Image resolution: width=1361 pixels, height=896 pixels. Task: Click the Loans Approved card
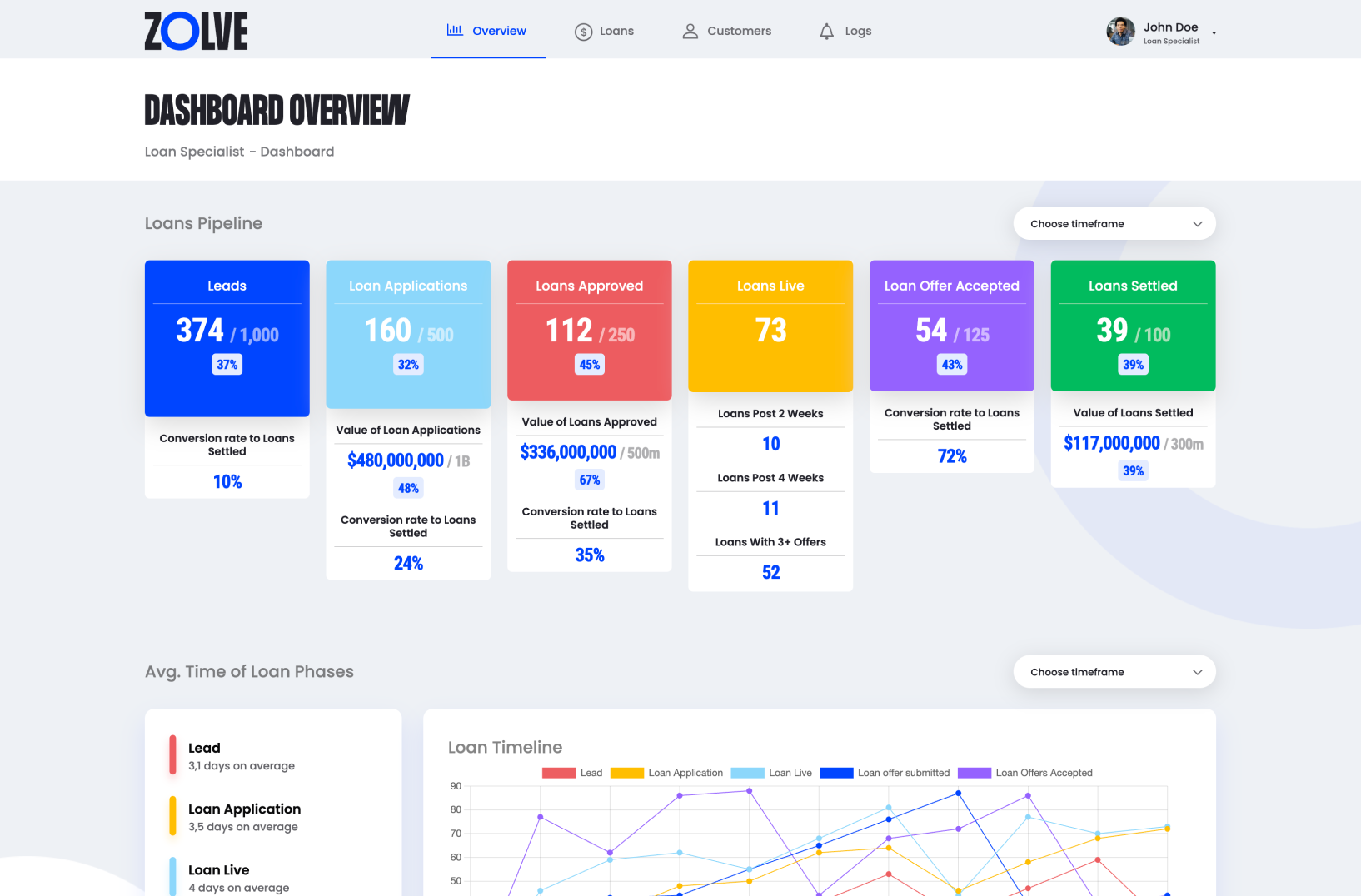coord(589,330)
